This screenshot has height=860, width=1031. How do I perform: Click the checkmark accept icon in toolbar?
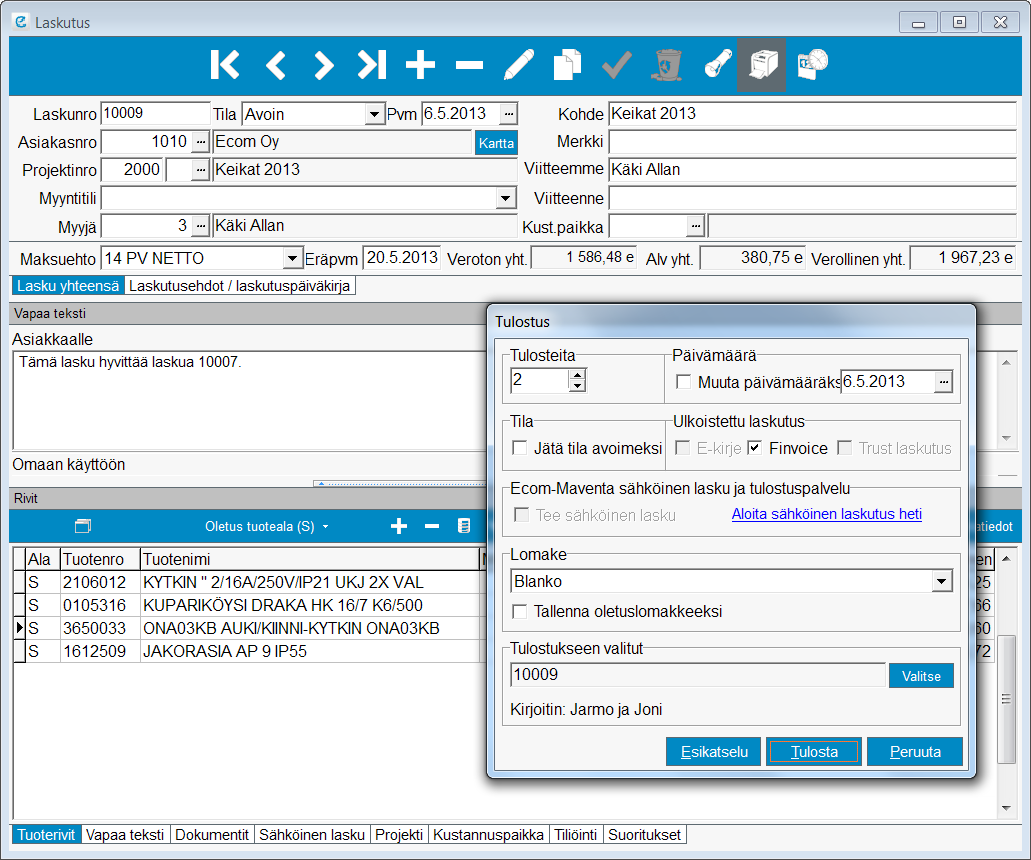pyautogui.click(x=617, y=65)
